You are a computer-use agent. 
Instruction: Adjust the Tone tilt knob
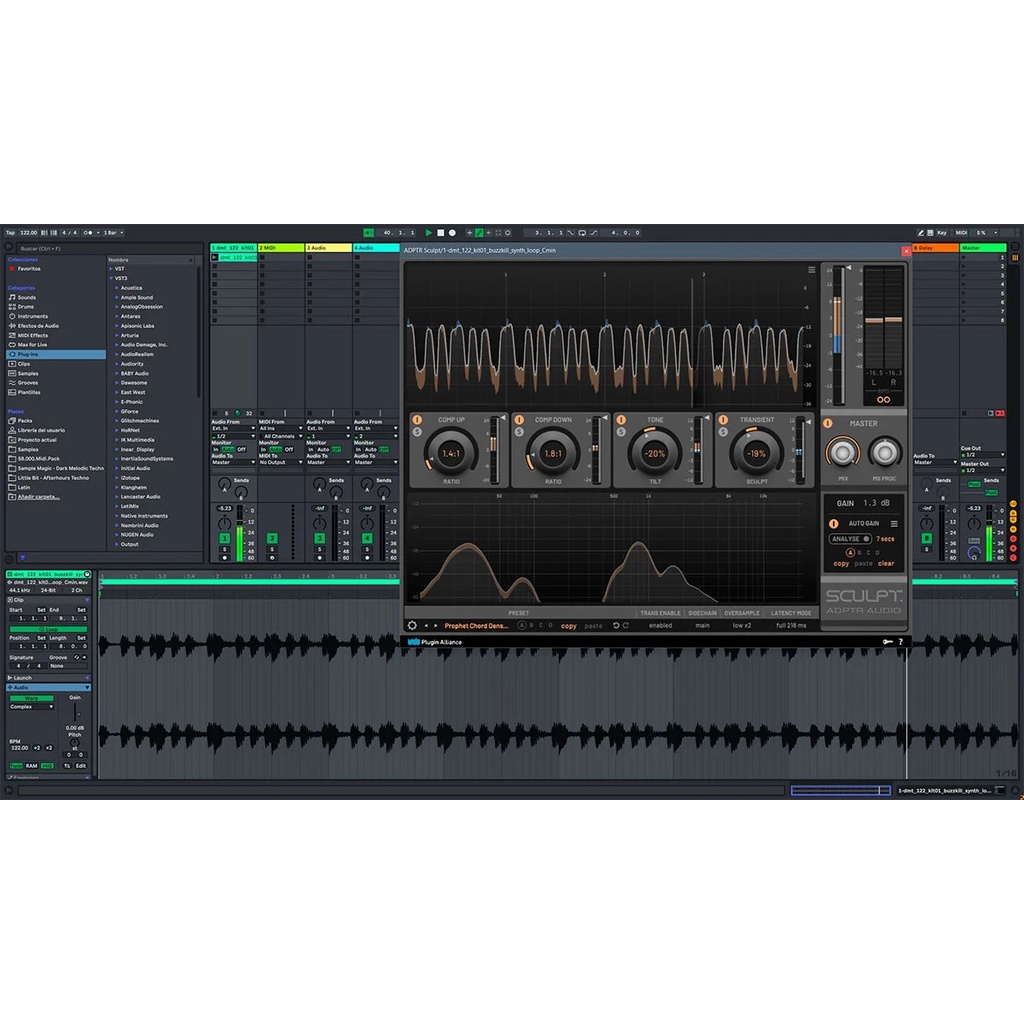click(x=654, y=453)
